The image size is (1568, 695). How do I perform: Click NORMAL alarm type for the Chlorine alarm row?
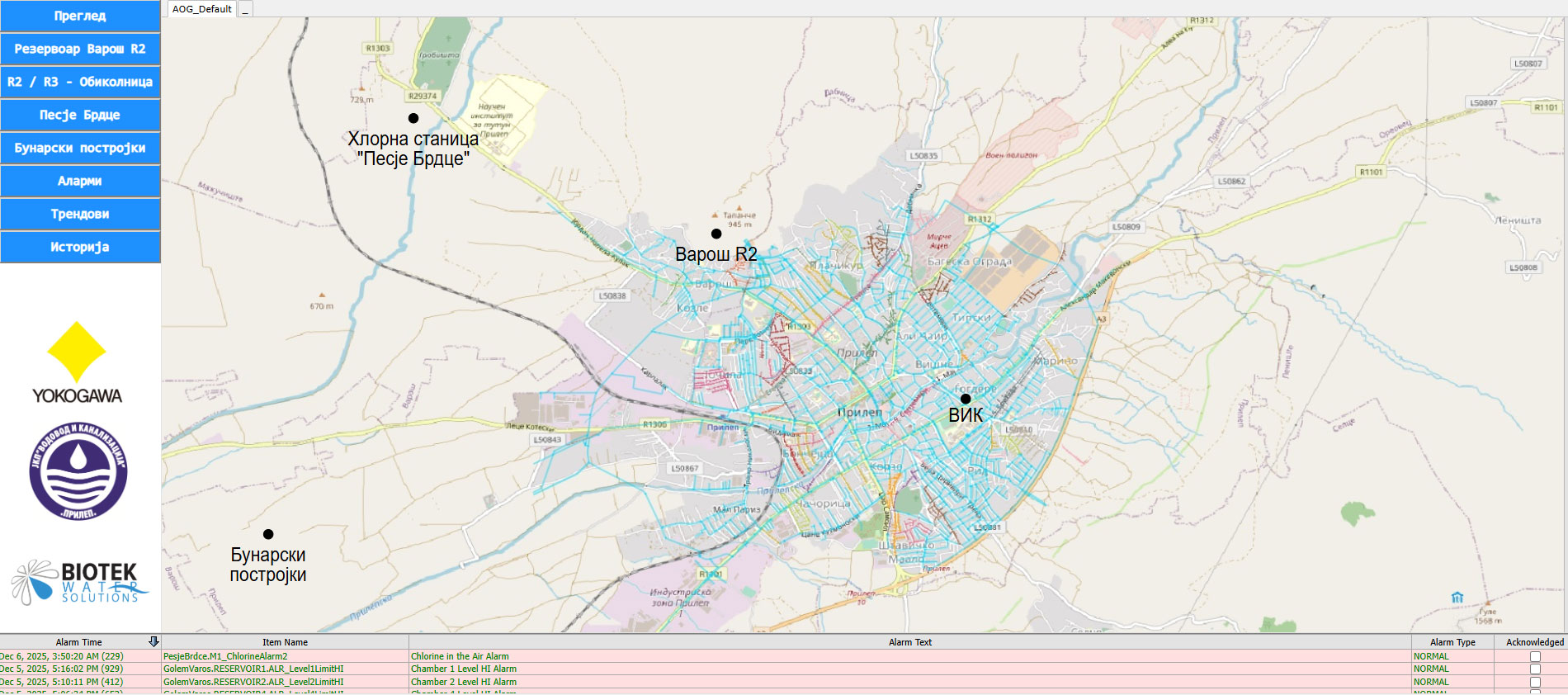(1431, 656)
